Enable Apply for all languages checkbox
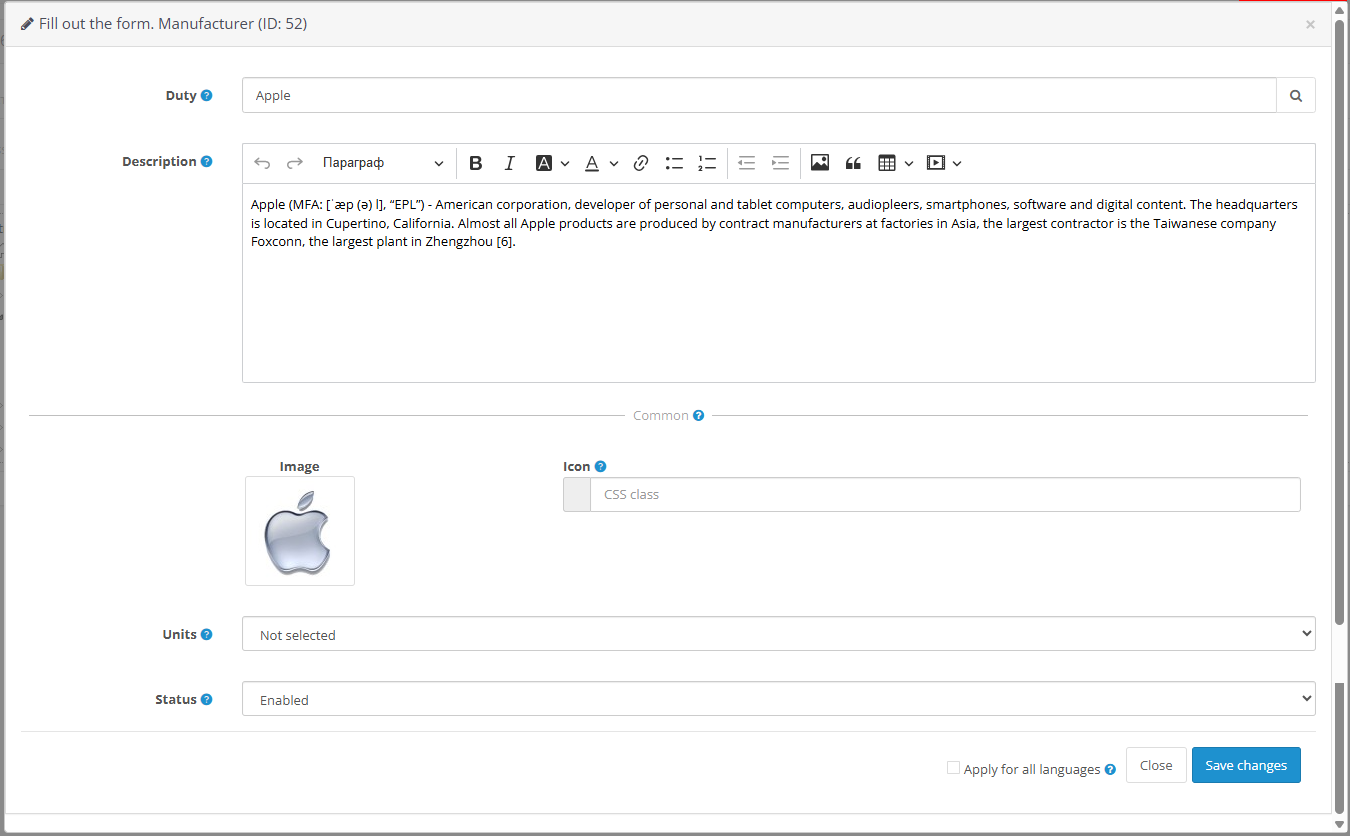1350x836 pixels. tap(953, 768)
